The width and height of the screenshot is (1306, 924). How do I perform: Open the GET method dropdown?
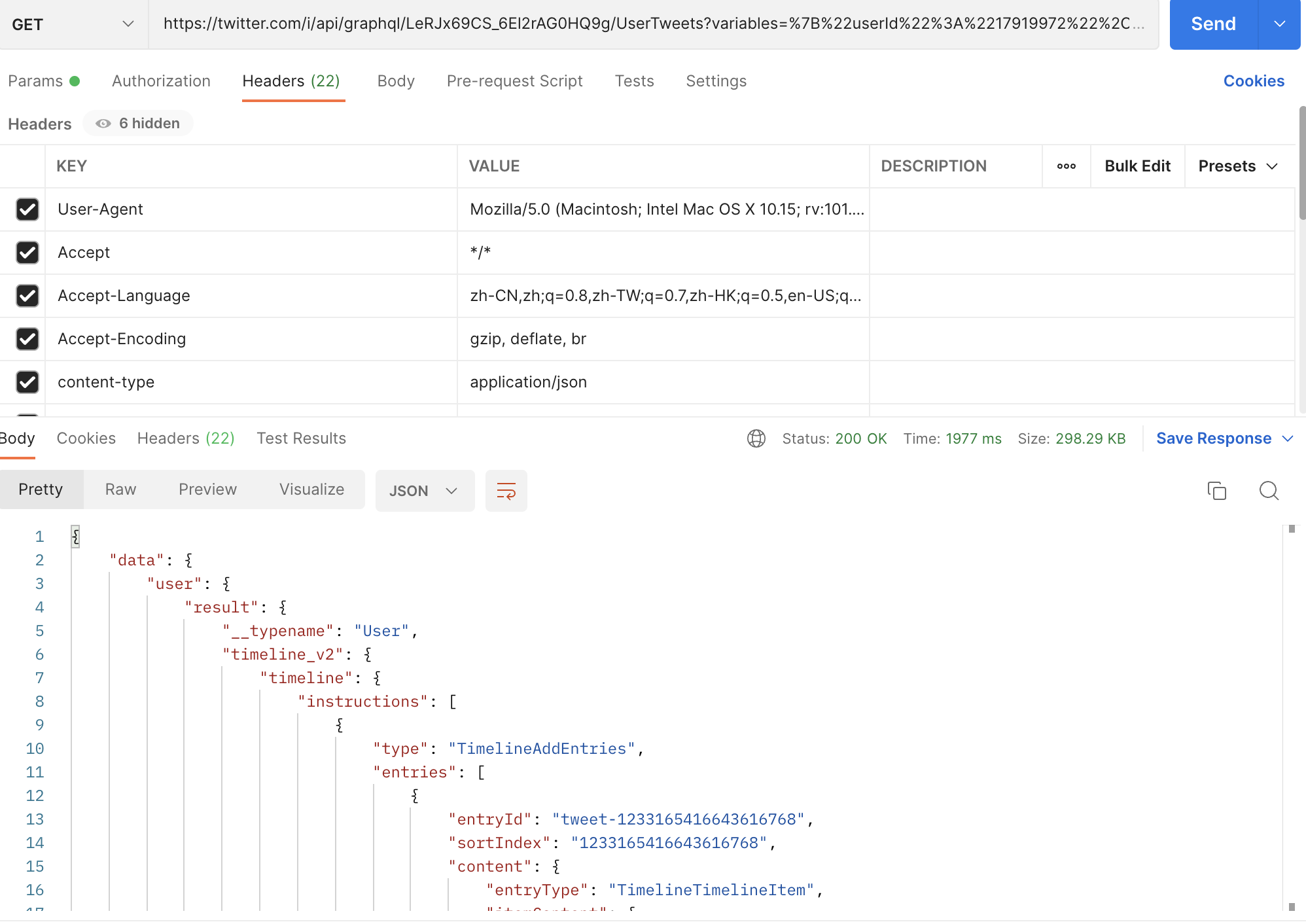(x=73, y=24)
